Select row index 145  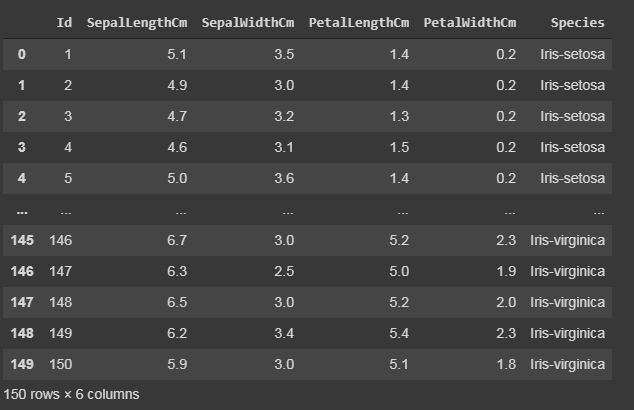(x=22, y=240)
